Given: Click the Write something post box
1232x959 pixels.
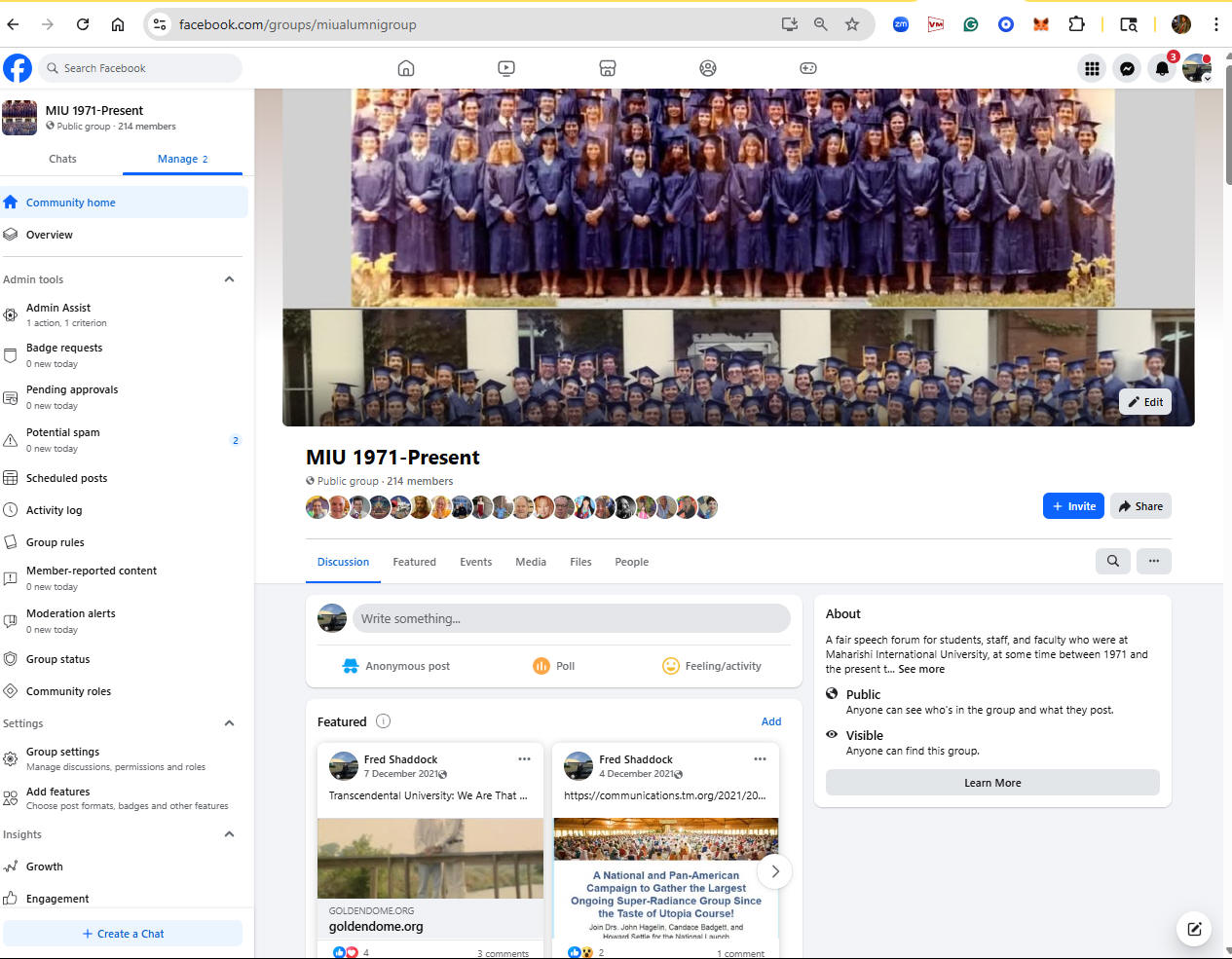Looking at the screenshot, I should tap(571, 618).
